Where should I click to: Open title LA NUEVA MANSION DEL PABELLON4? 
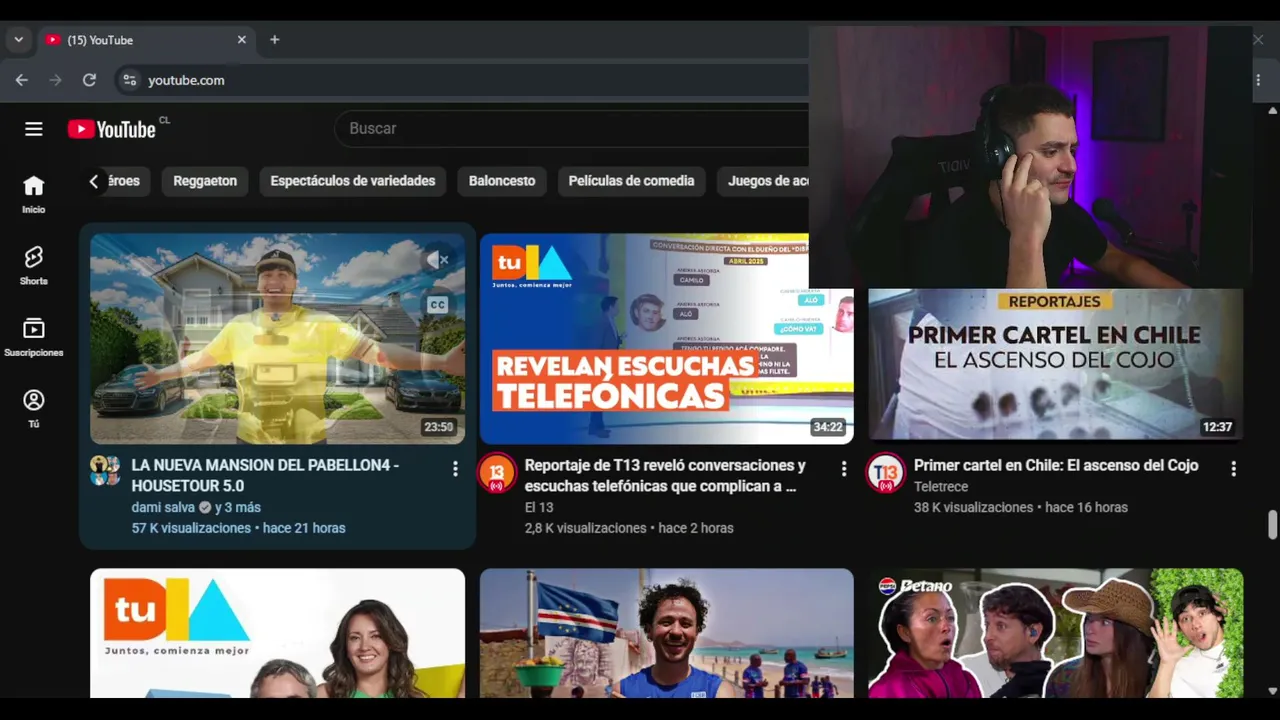[x=265, y=475]
